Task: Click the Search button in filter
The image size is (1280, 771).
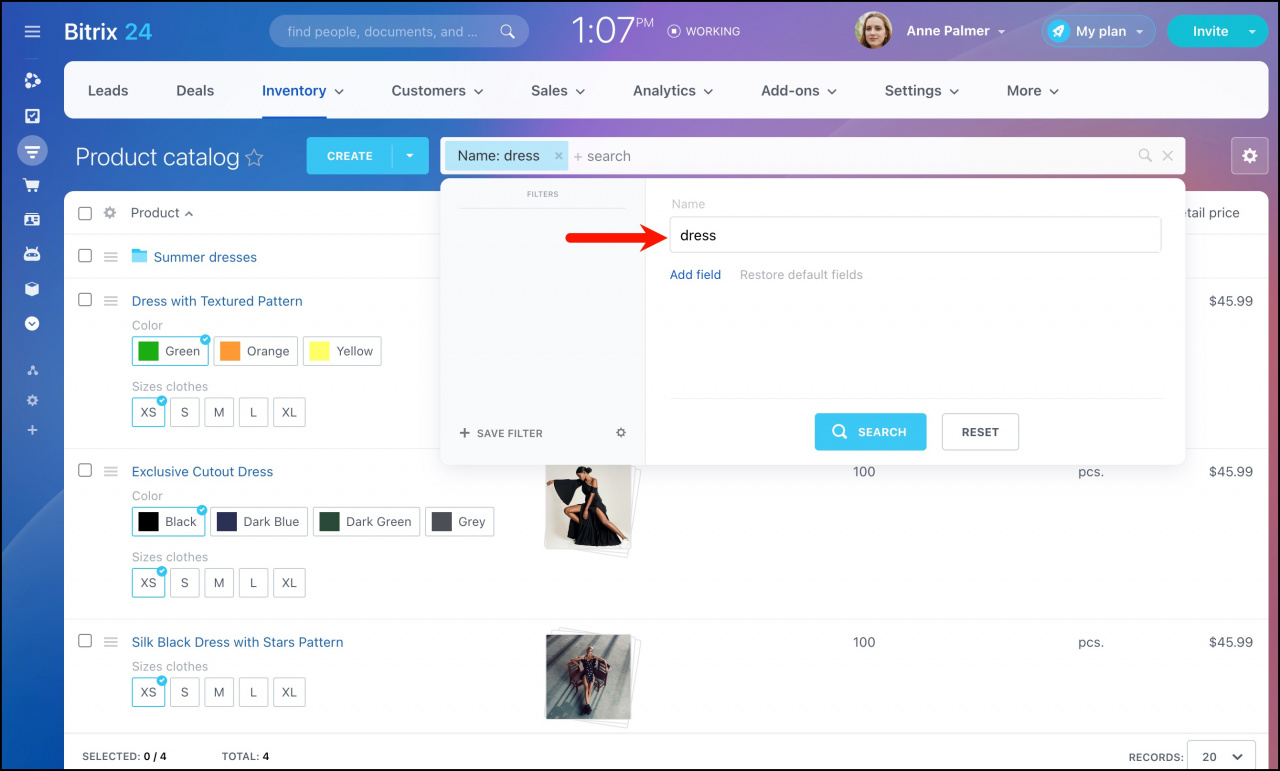Action: [x=870, y=432]
